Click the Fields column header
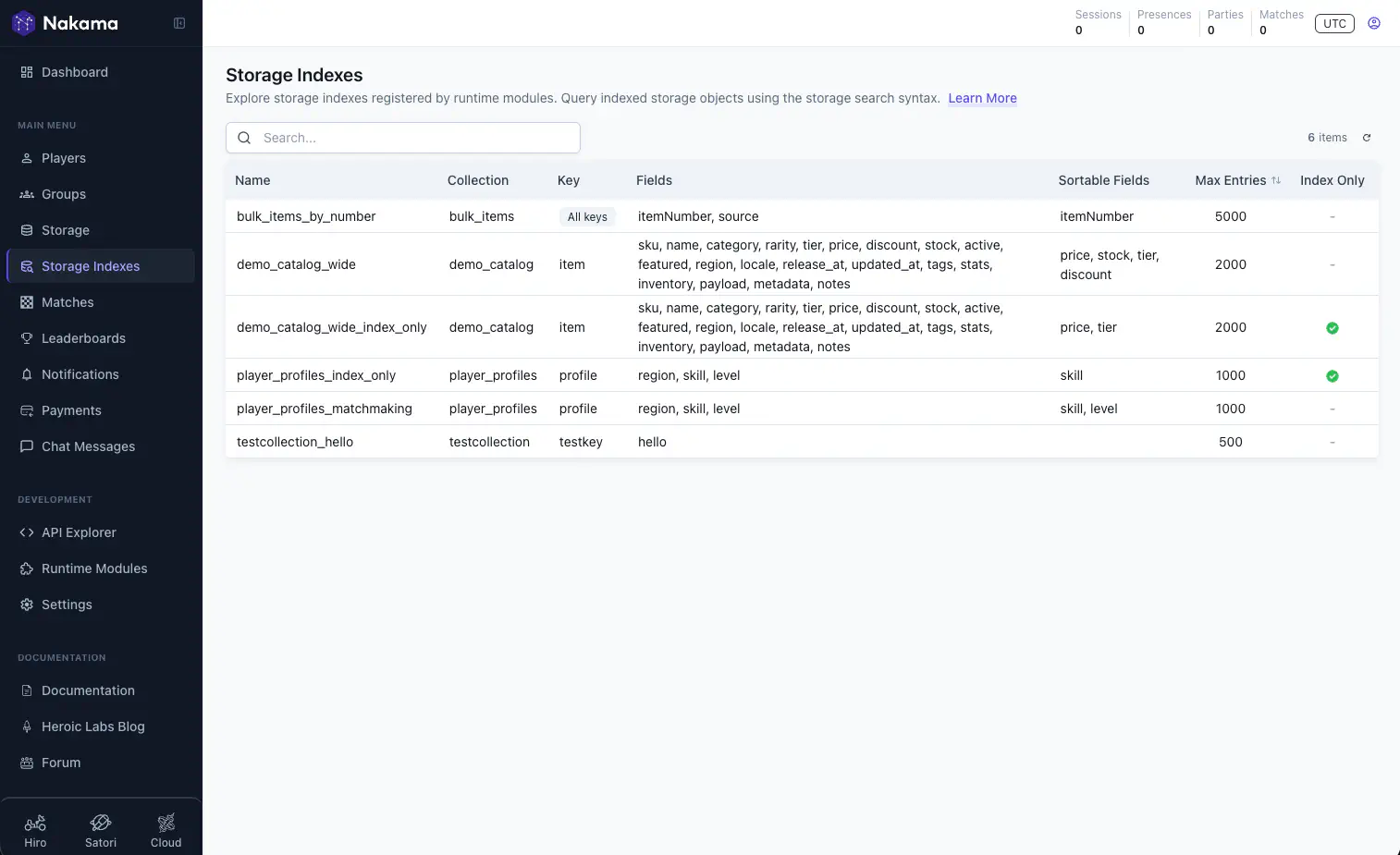 click(x=654, y=180)
